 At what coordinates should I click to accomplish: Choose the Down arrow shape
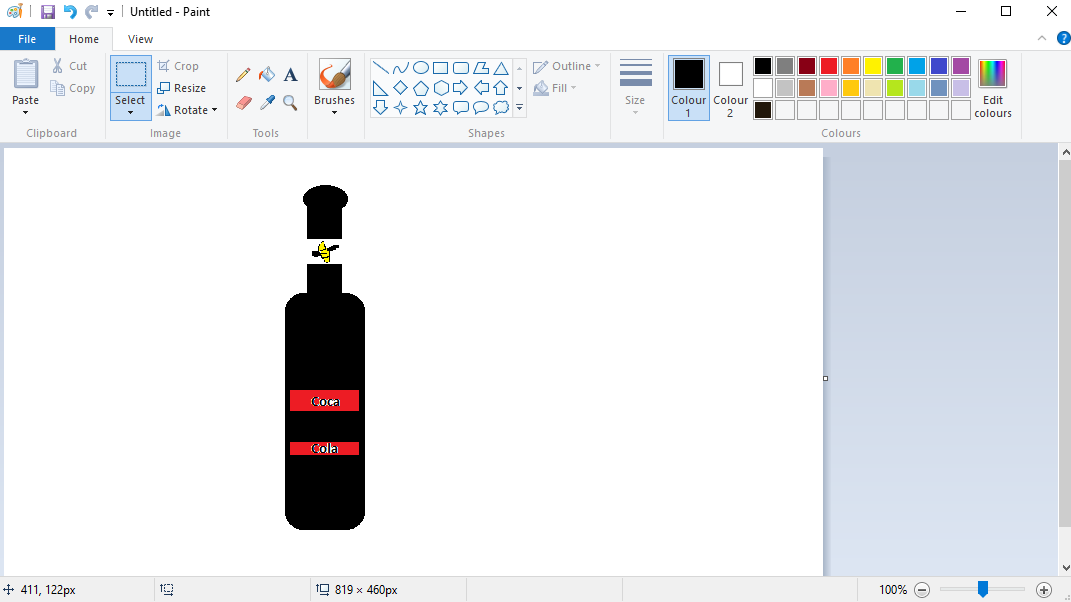[x=380, y=107]
